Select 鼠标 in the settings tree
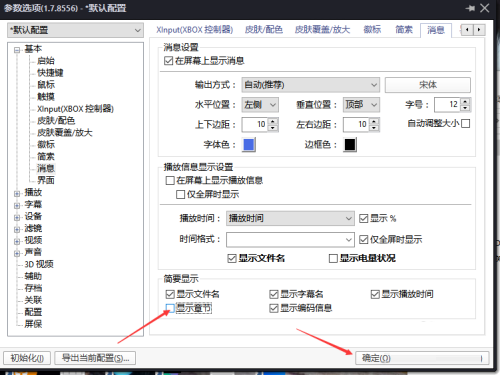Viewport: 500px width, 375px height. point(46,85)
